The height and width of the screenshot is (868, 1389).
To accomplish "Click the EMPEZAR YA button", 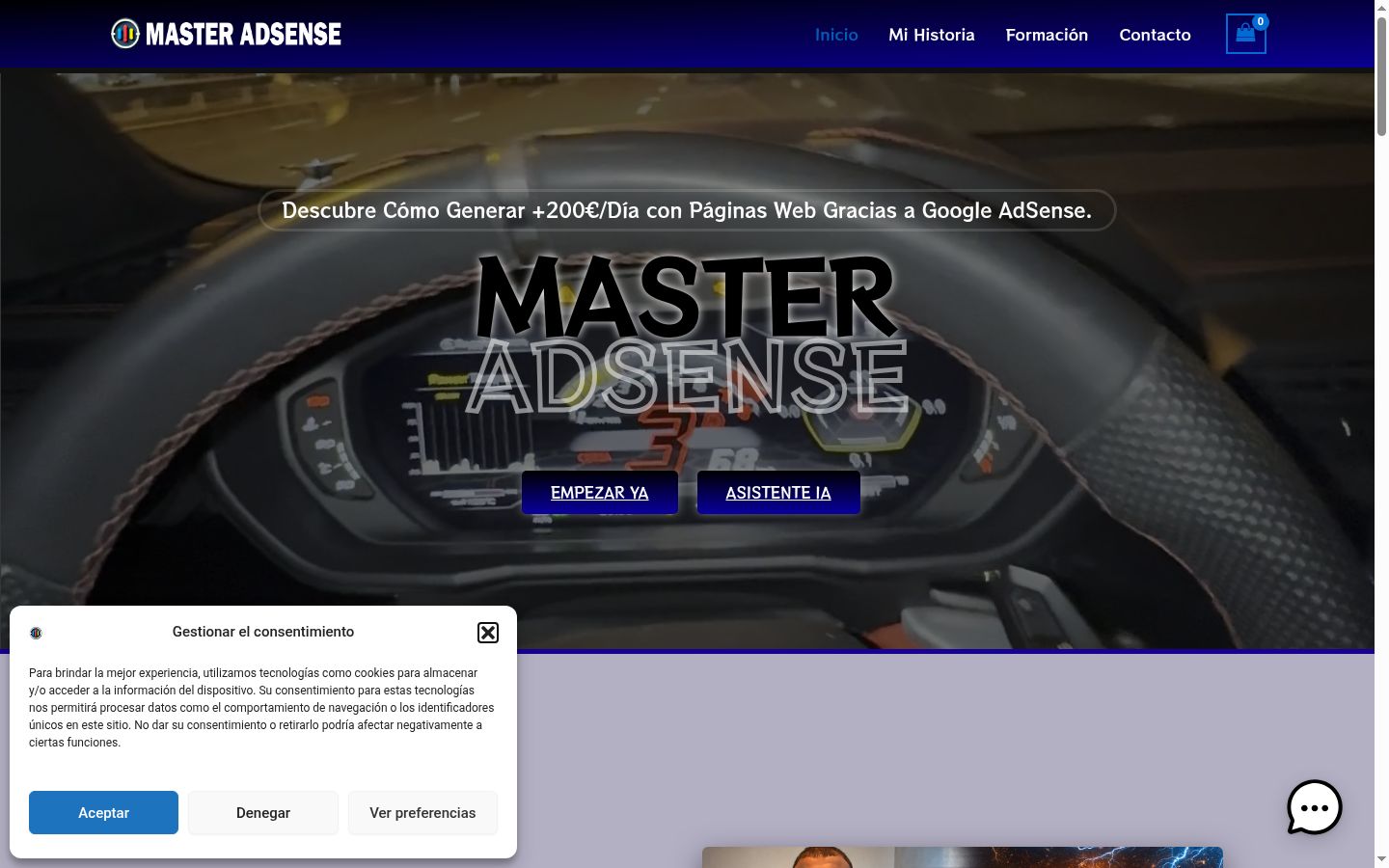I will click(x=600, y=493).
